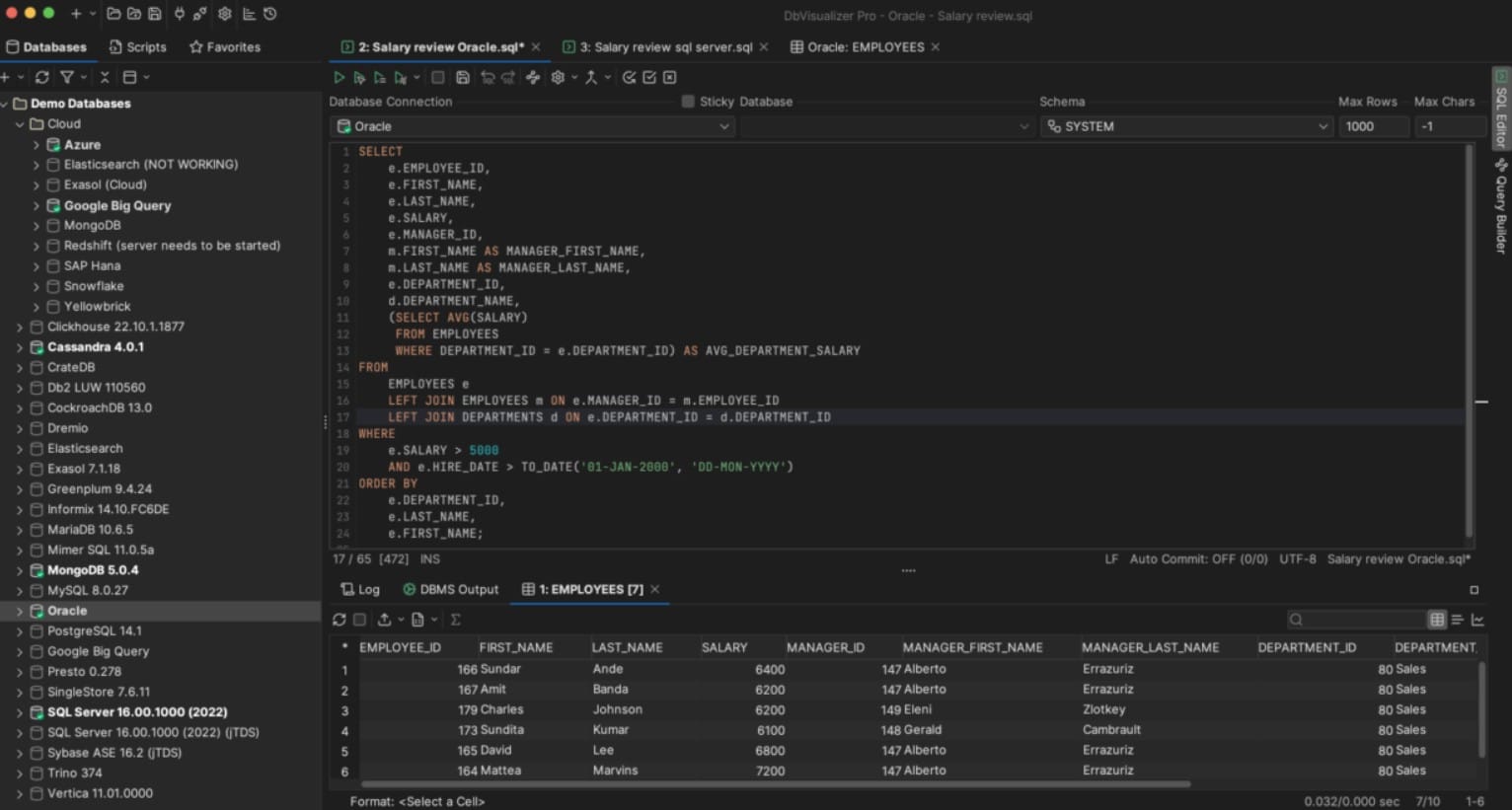Image resolution: width=1512 pixels, height=810 pixels.
Task: Open the Export grid icon above results
Action: 386,619
